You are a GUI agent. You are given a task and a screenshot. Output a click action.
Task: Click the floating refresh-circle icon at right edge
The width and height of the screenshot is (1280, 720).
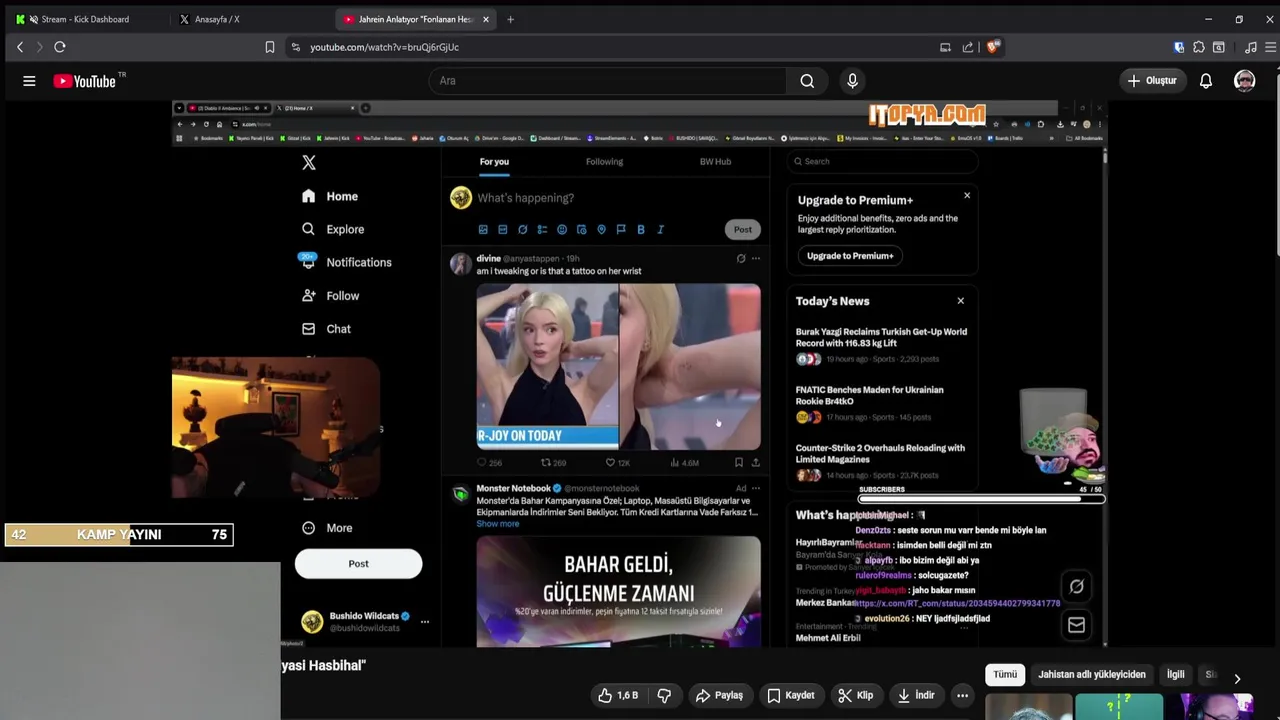point(1076,587)
